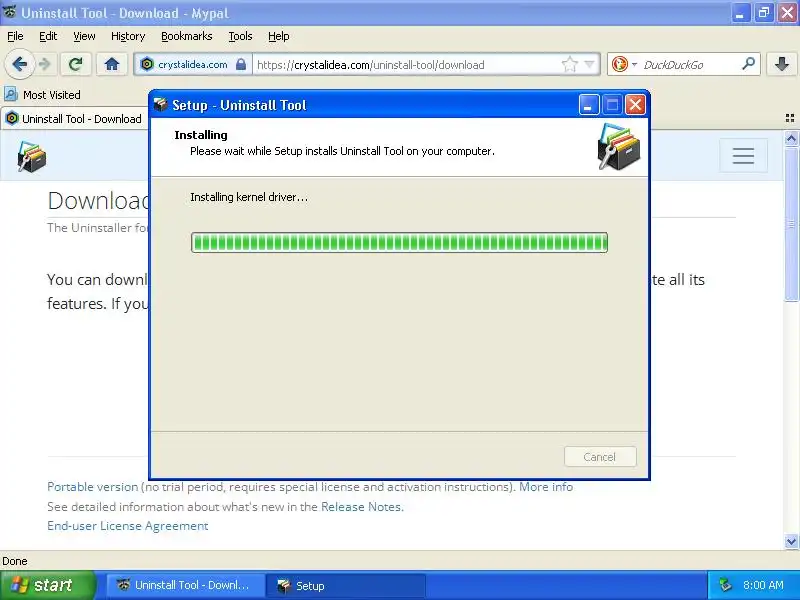This screenshot has width=800, height=600.
Task: Click the 'Installing' heading in the Setup dialog
Action: 201,135
